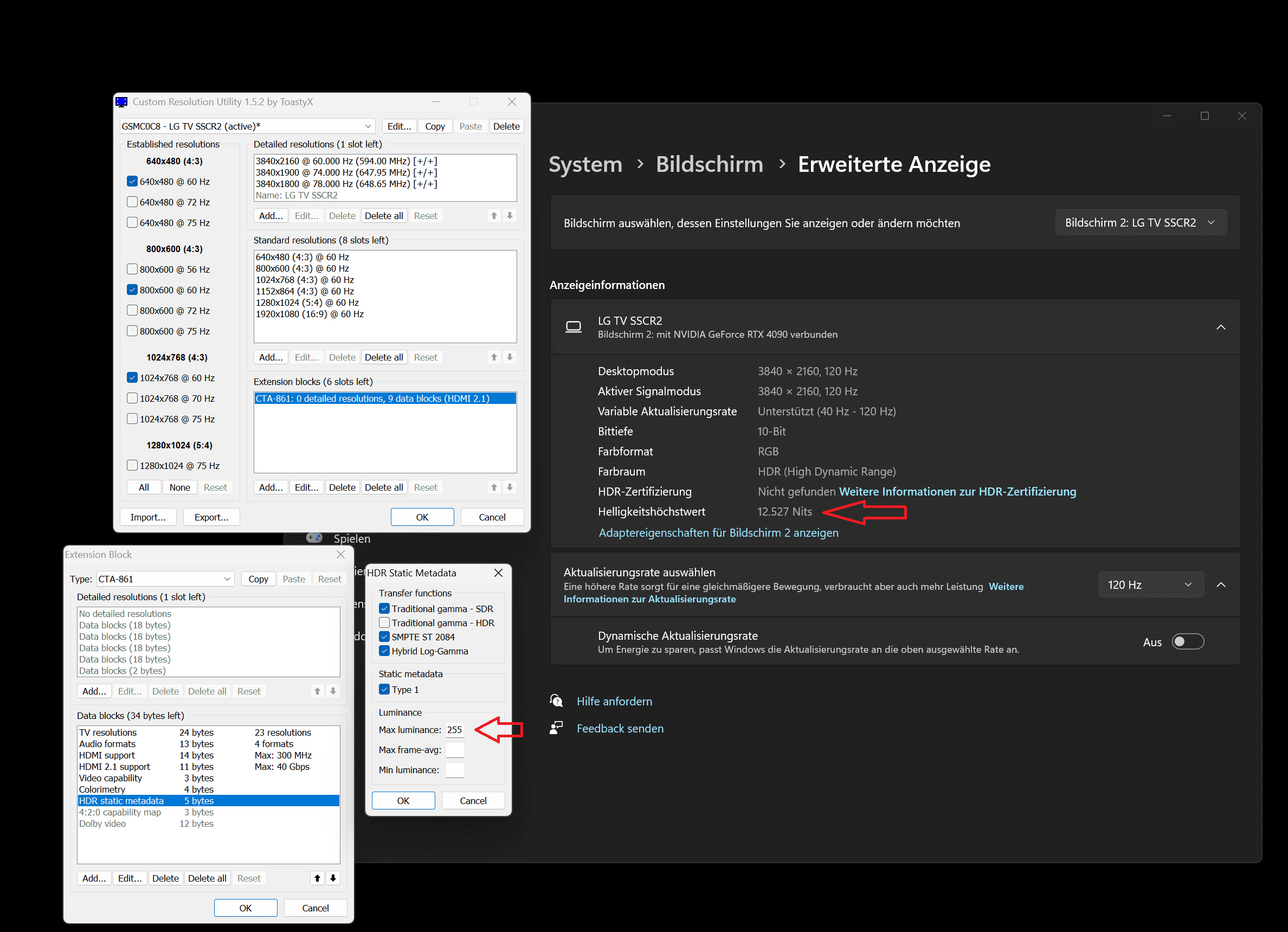Uncheck Hybrid Log-Gamma
This screenshot has height=932, width=1288.
(x=384, y=652)
